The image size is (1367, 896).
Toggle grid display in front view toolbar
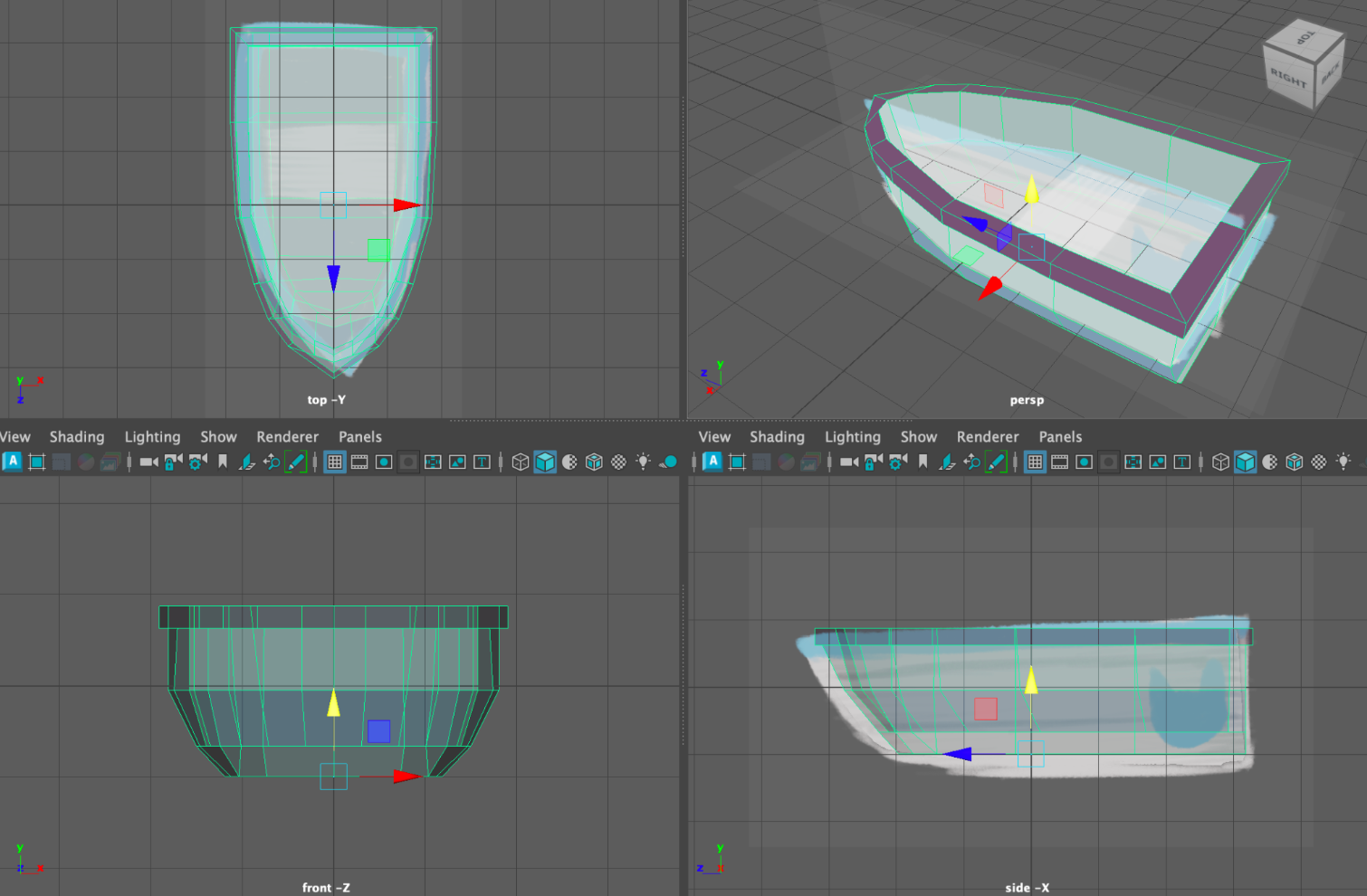(x=335, y=462)
